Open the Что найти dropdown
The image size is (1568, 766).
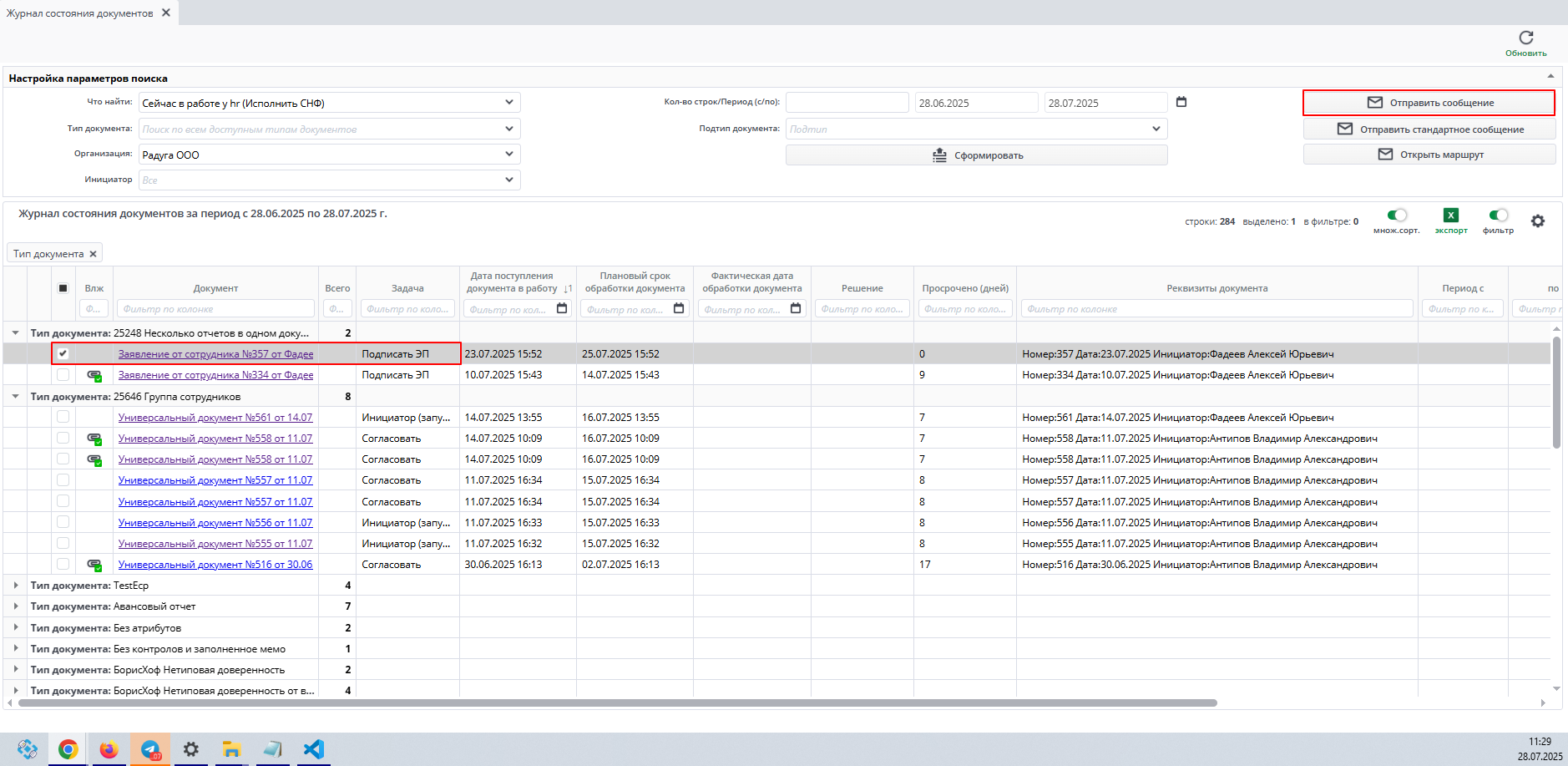pyautogui.click(x=509, y=103)
